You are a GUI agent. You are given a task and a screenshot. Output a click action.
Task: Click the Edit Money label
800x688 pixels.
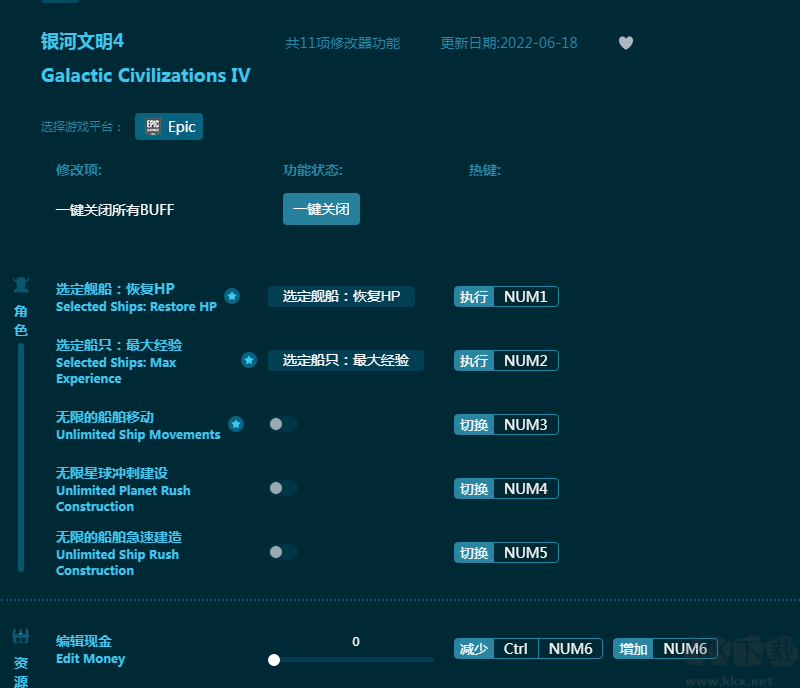click(90, 658)
